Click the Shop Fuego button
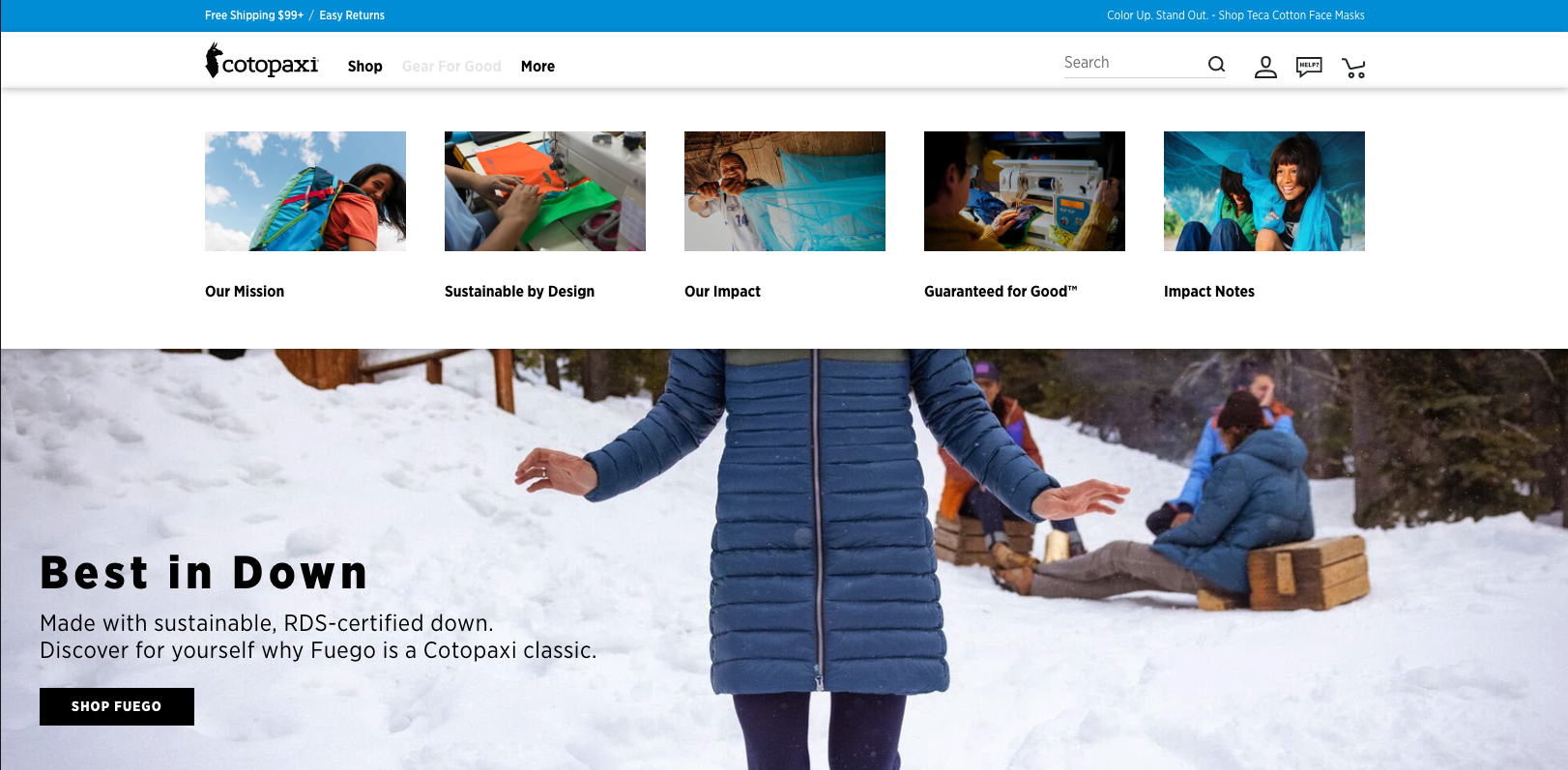This screenshot has width=1568, height=770. tap(117, 706)
